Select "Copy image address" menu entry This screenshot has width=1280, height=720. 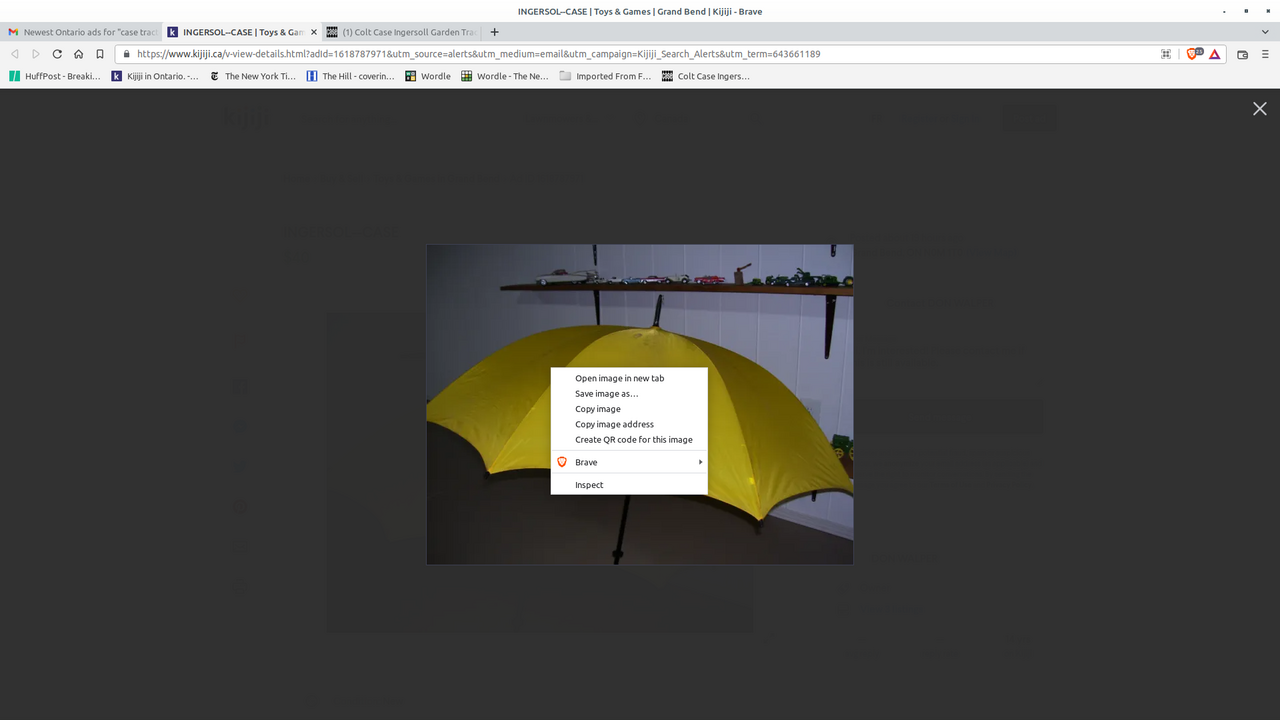click(x=614, y=424)
